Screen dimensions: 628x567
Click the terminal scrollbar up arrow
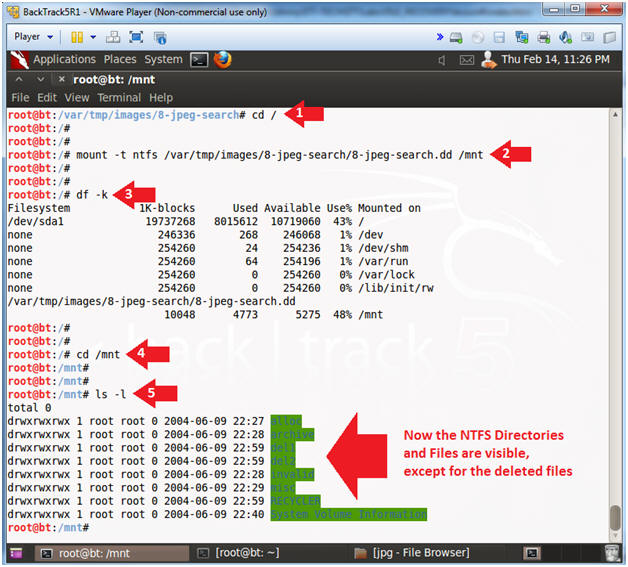[615, 115]
